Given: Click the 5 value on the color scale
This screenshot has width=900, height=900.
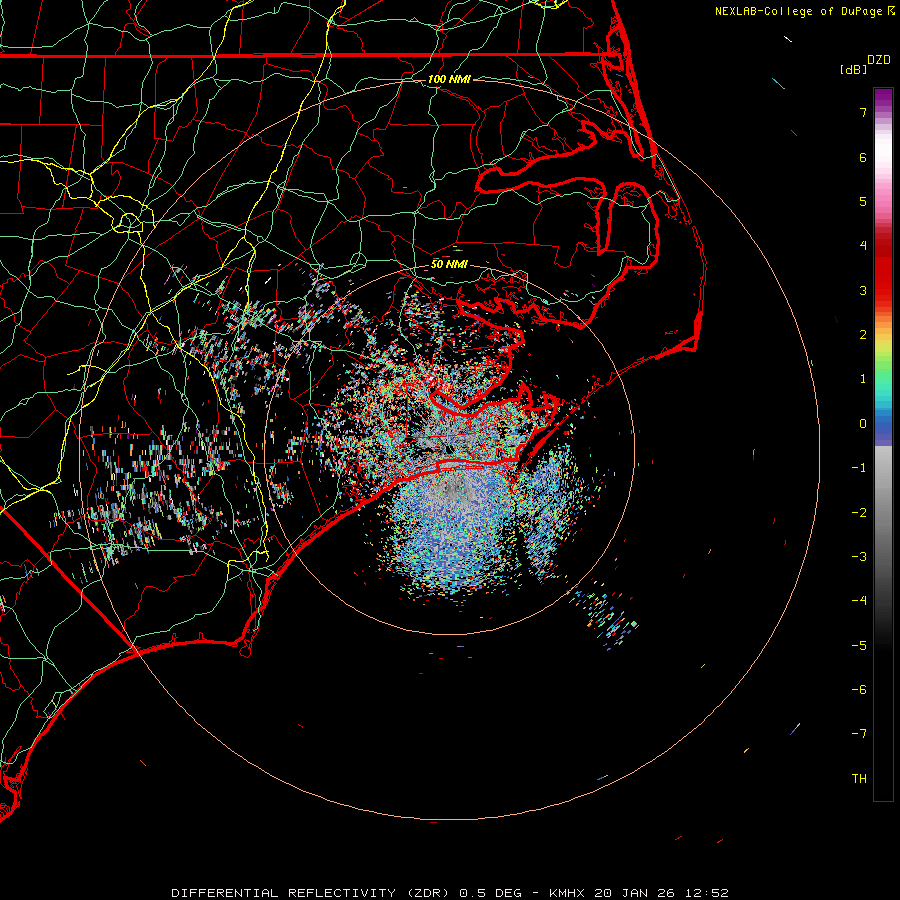Looking at the screenshot, I should tap(863, 201).
